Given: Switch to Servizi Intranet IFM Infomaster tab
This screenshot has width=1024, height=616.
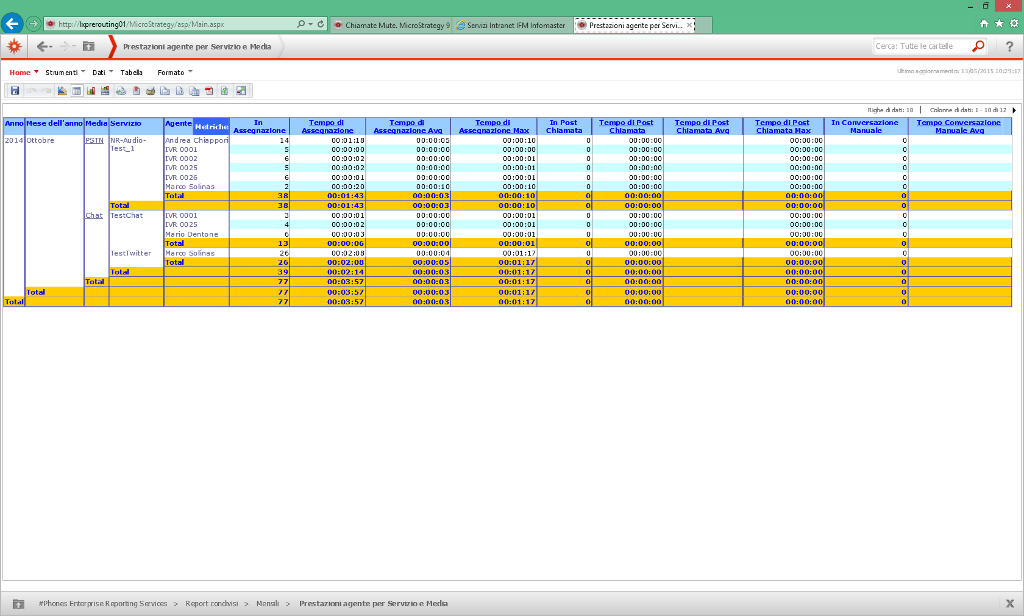Looking at the screenshot, I should click(512, 25).
